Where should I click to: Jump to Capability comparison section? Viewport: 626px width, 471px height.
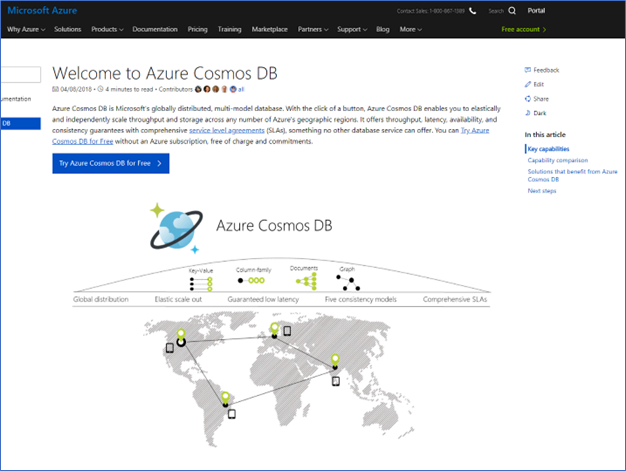pos(558,160)
